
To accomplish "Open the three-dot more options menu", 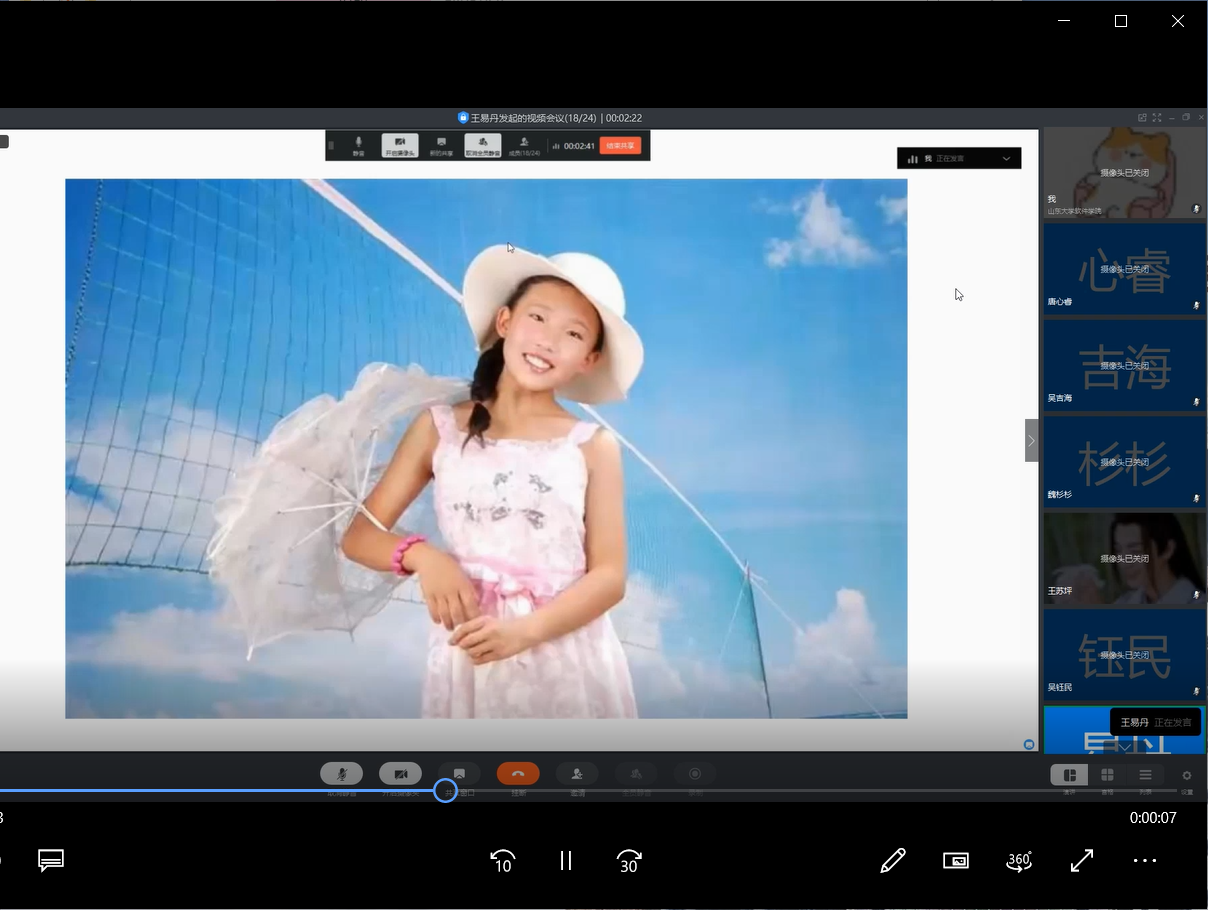I will [1145, 861].
